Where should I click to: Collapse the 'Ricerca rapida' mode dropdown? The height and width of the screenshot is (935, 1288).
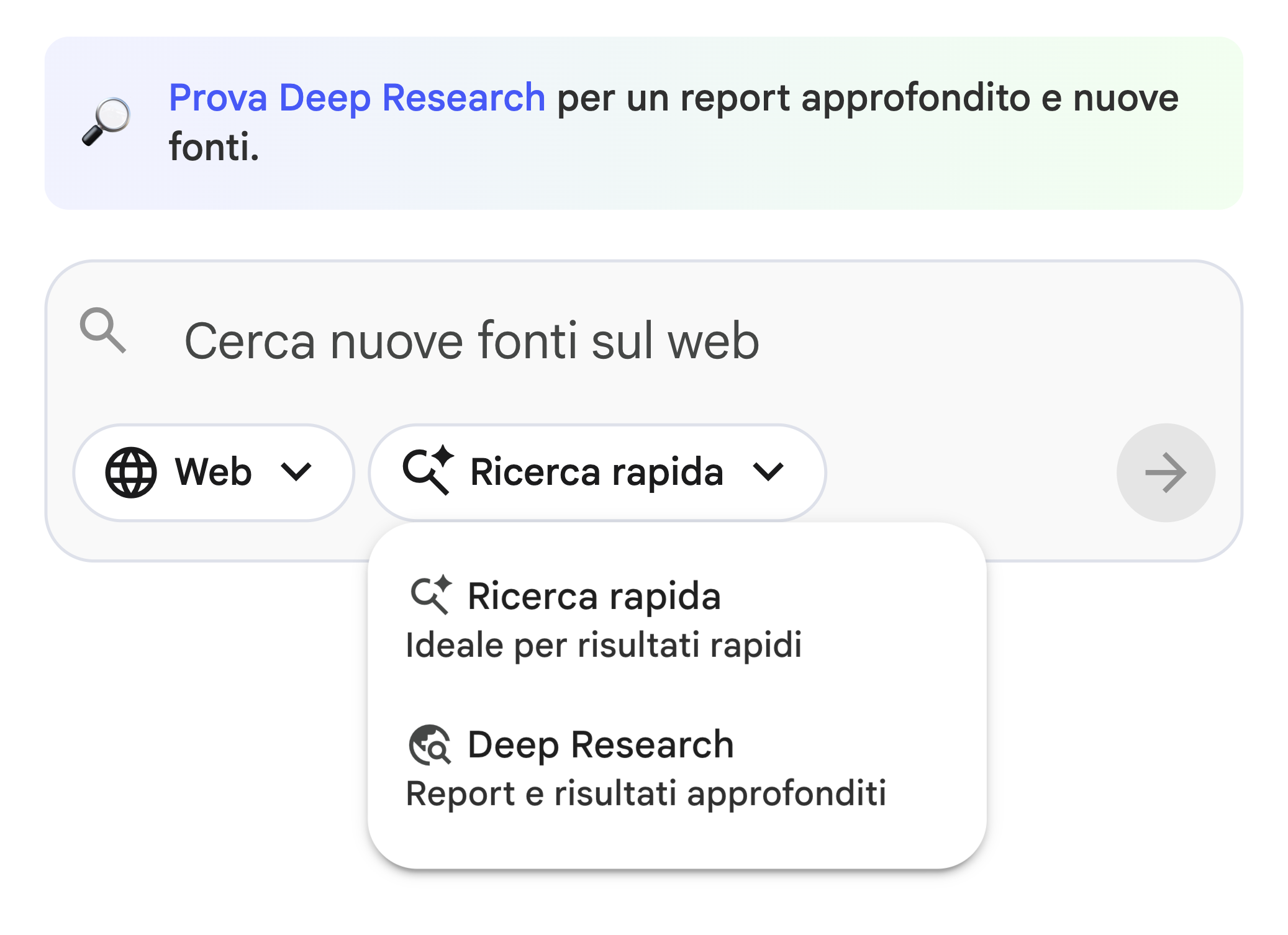pos(596,472)
